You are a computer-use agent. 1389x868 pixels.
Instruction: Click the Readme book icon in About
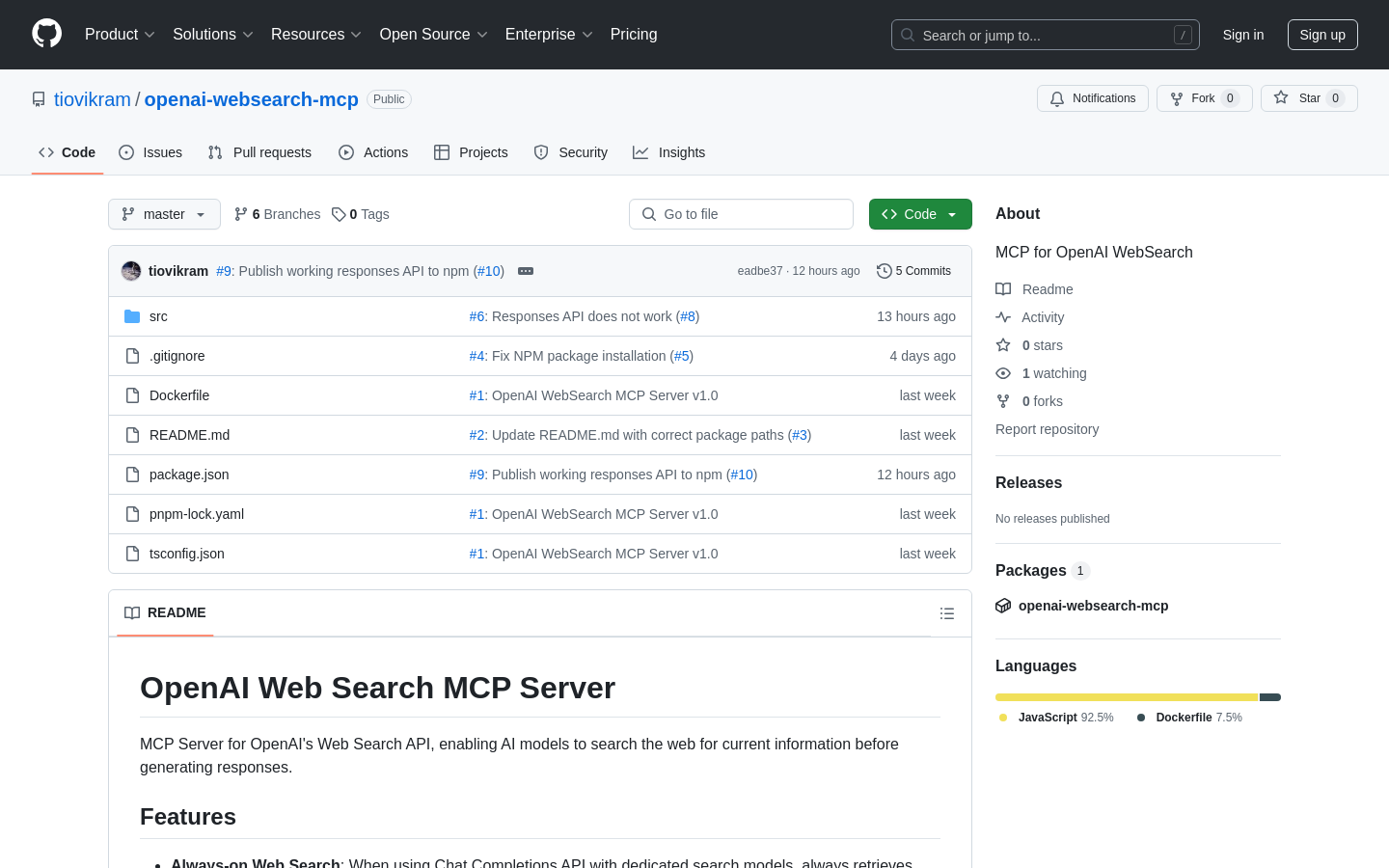pos(1003,289)
